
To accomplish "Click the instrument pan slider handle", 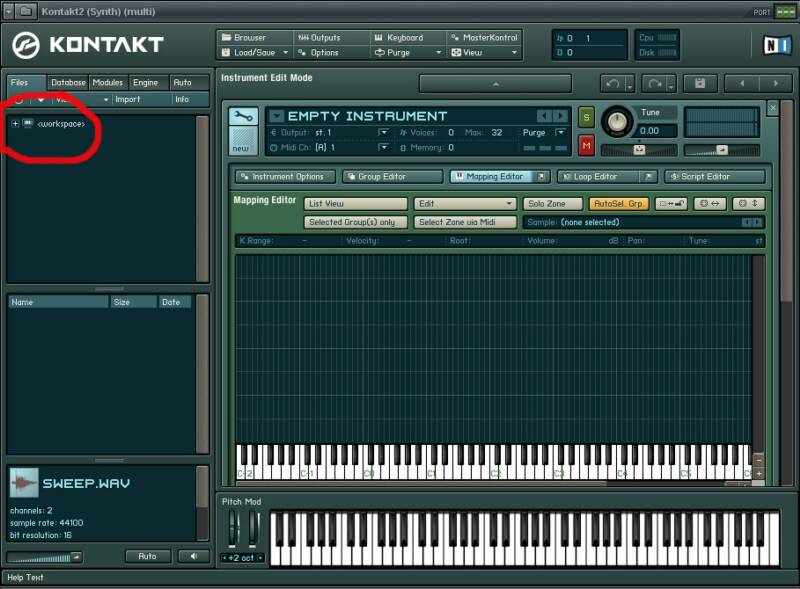I will tap(639, 150).
